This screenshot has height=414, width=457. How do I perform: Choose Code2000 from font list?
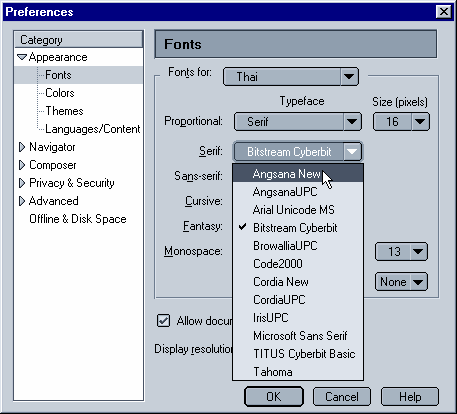298,264
